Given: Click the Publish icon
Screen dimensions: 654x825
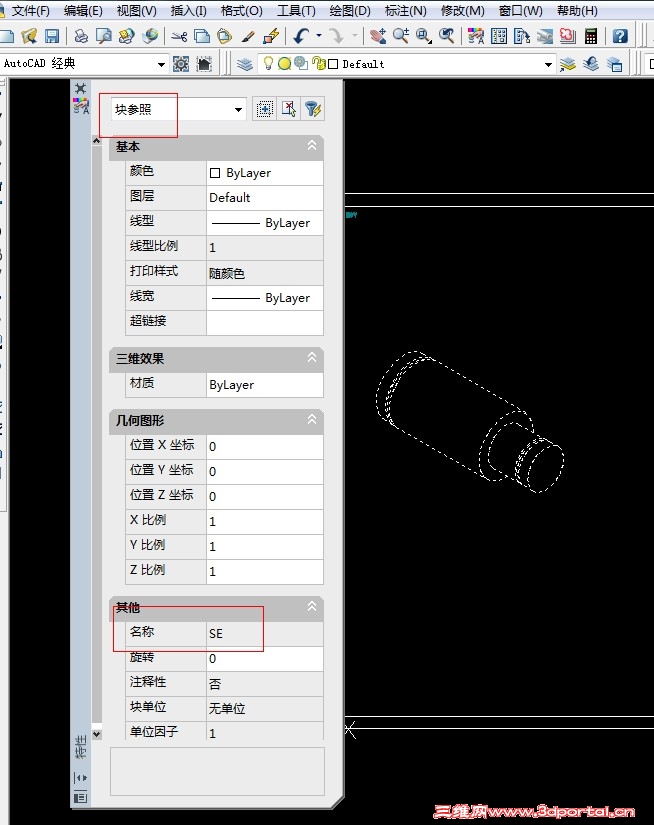Looking at the screenshot, I should point(126,36).
